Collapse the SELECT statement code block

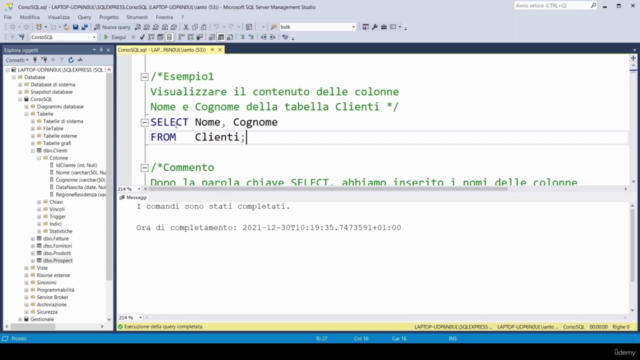coord(144,122)
